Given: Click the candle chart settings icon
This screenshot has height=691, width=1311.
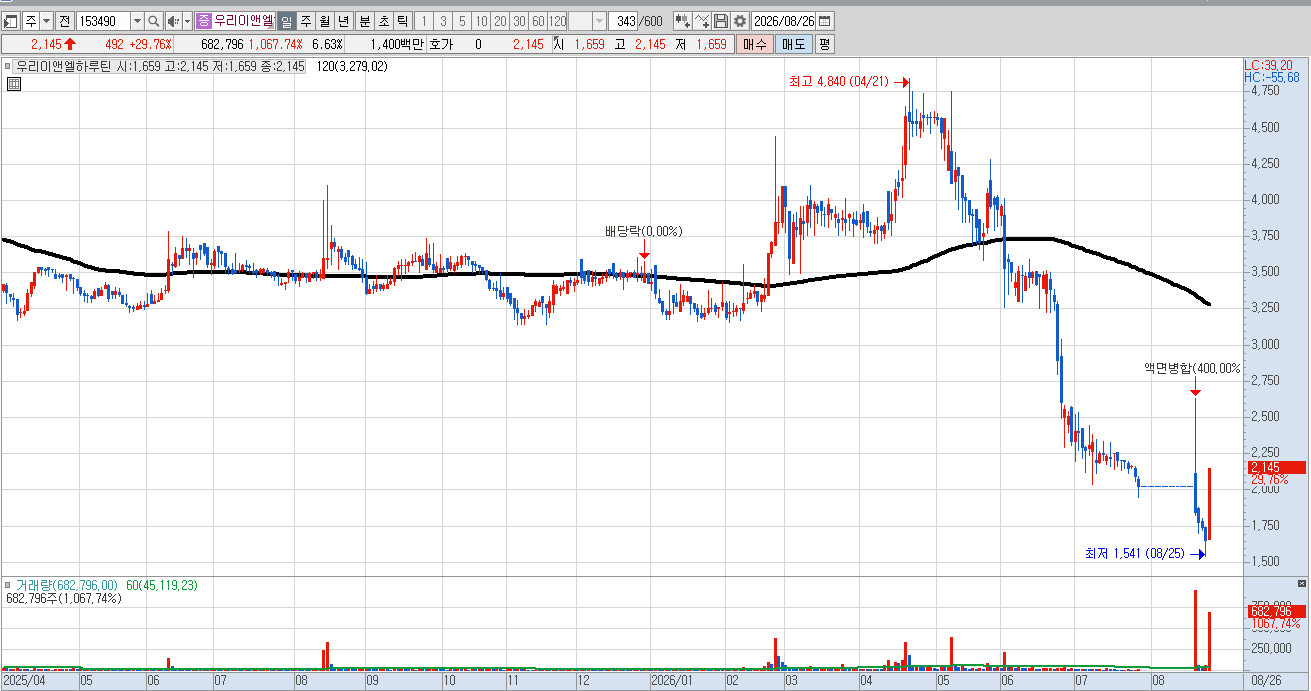Looking at the screenshot, I should point(682,21).
